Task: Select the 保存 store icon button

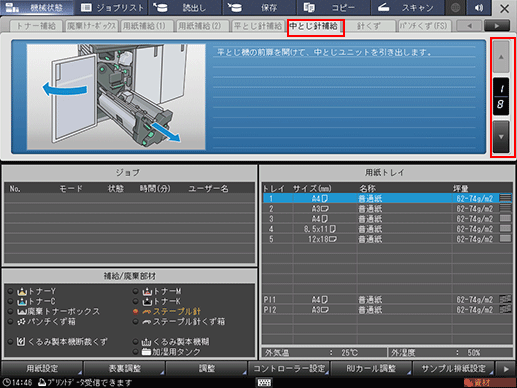Action: point(260,8)
